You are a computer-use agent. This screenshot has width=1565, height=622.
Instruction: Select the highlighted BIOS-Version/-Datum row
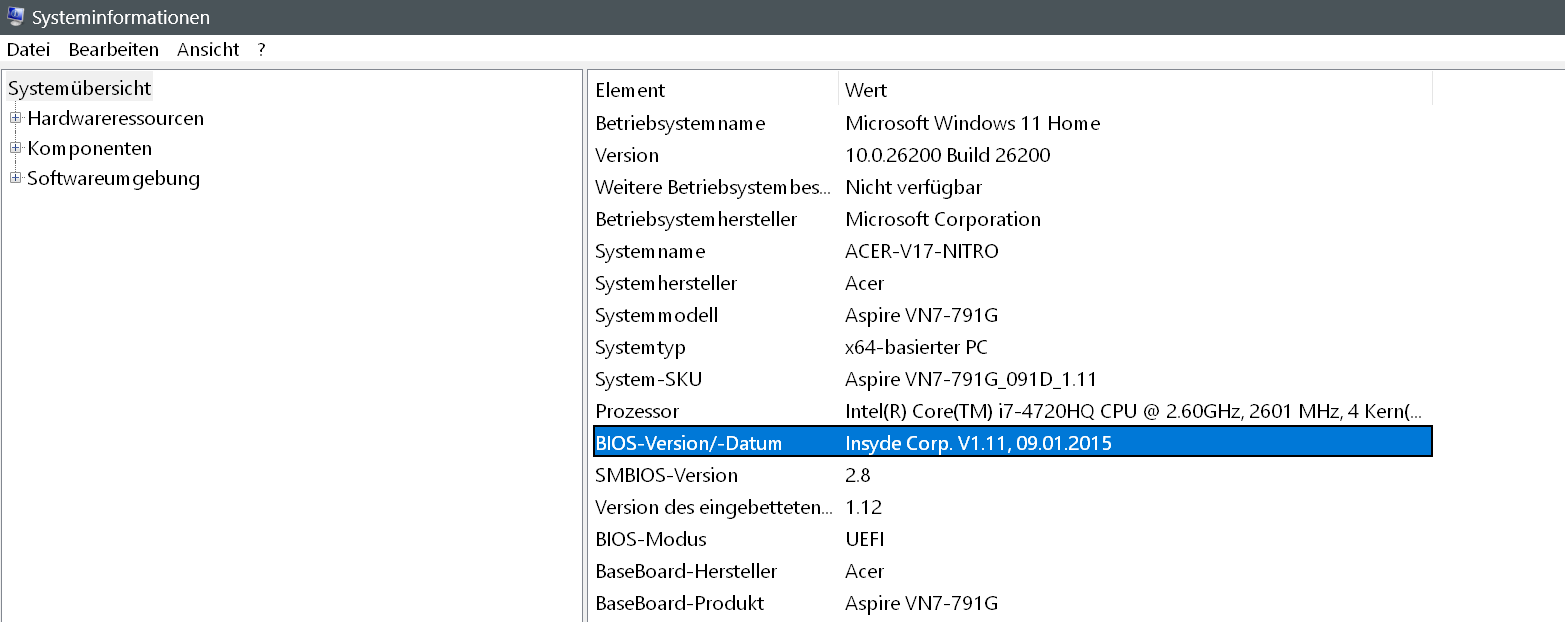coord(1011,443)
